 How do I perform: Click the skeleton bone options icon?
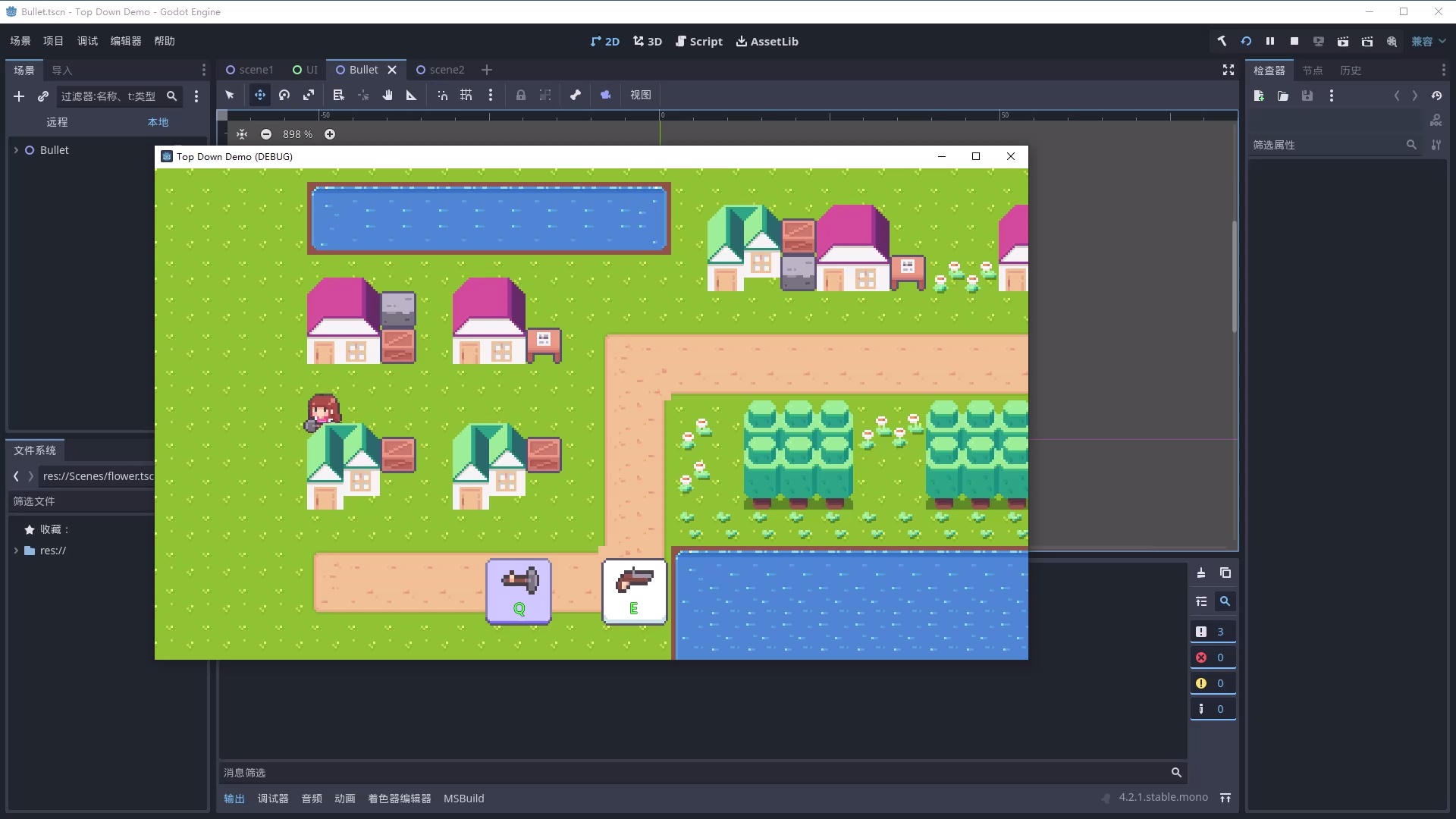[576, 95]
